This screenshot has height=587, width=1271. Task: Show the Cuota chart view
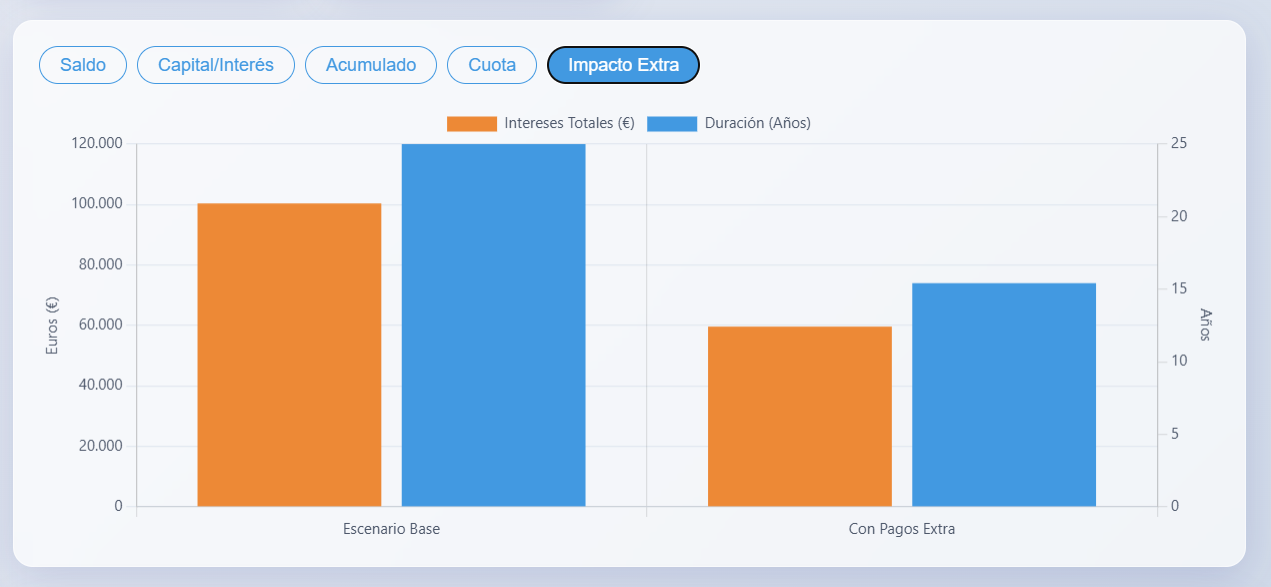[492, 65]
